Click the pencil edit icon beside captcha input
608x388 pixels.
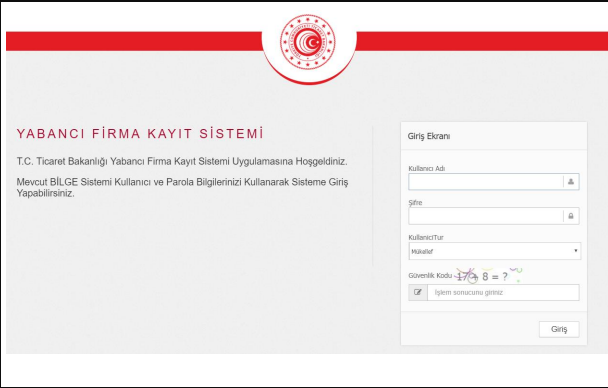pos(418,292)
